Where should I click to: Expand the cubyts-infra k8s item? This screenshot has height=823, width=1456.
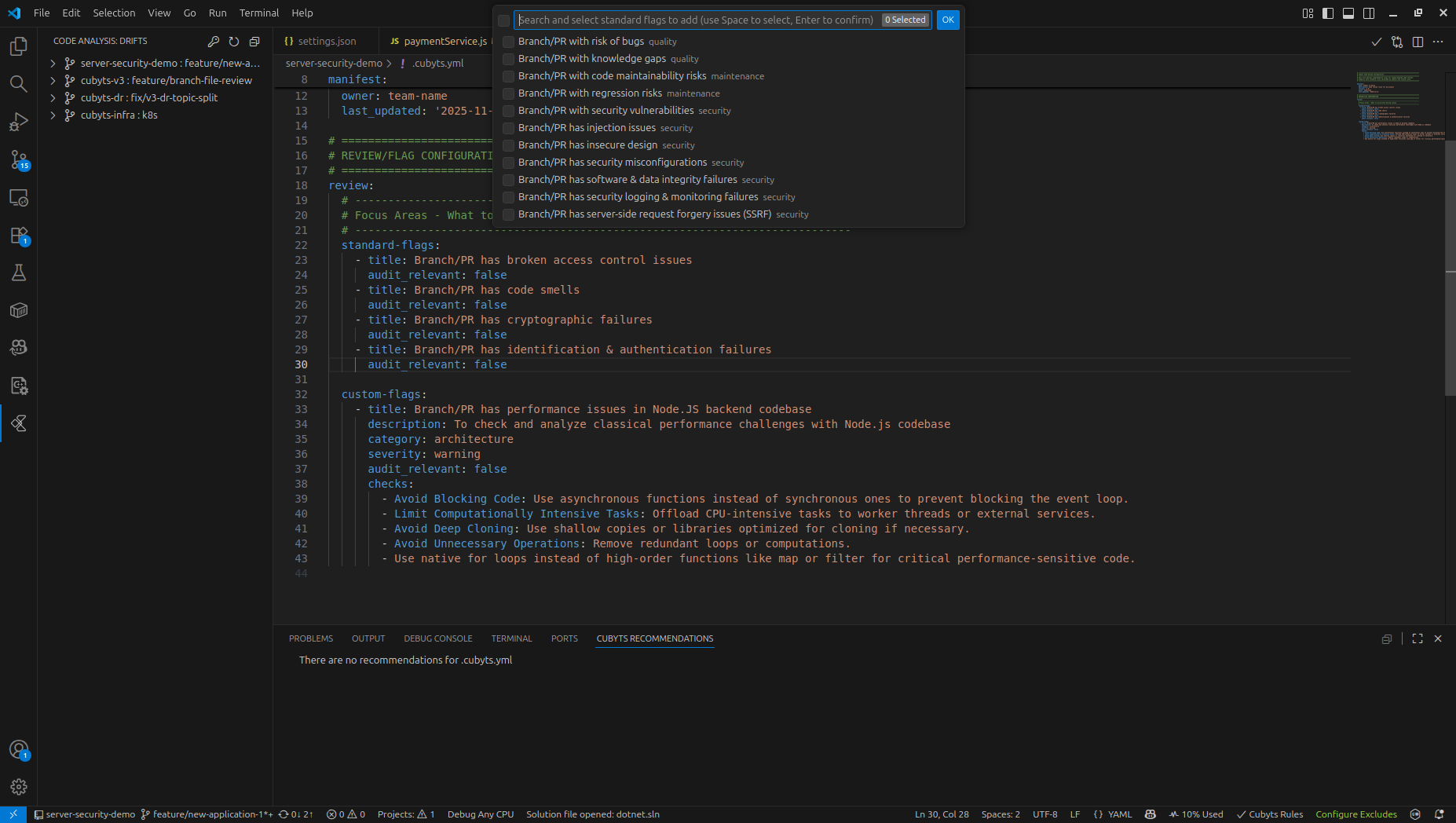53,115
